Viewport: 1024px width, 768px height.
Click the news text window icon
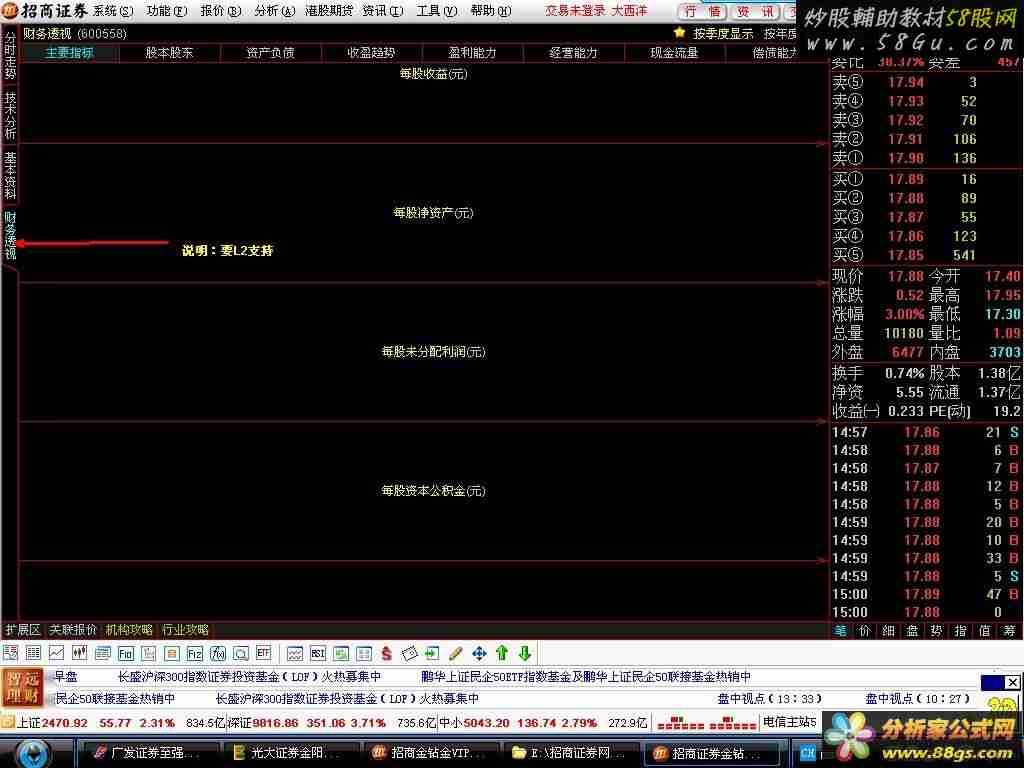pyautogui.click(x=103, y=652)
